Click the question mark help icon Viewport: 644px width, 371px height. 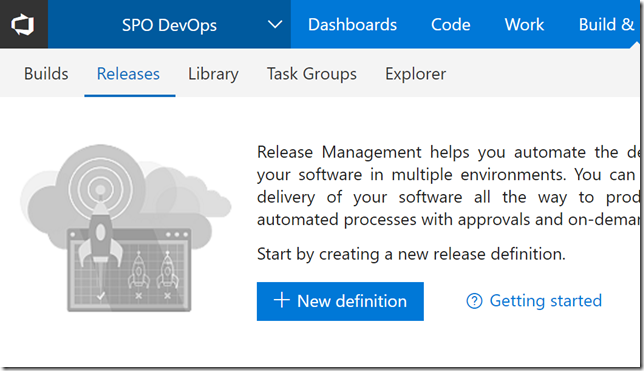tap(474, 301)
